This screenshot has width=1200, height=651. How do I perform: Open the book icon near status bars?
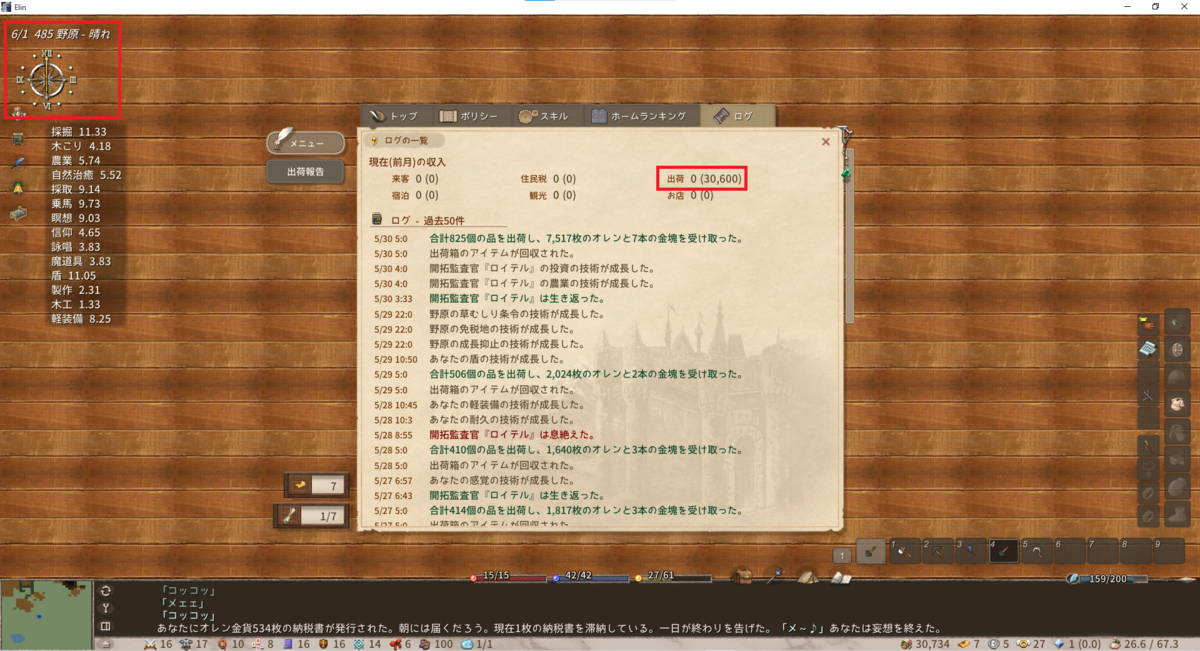(841, 577)
